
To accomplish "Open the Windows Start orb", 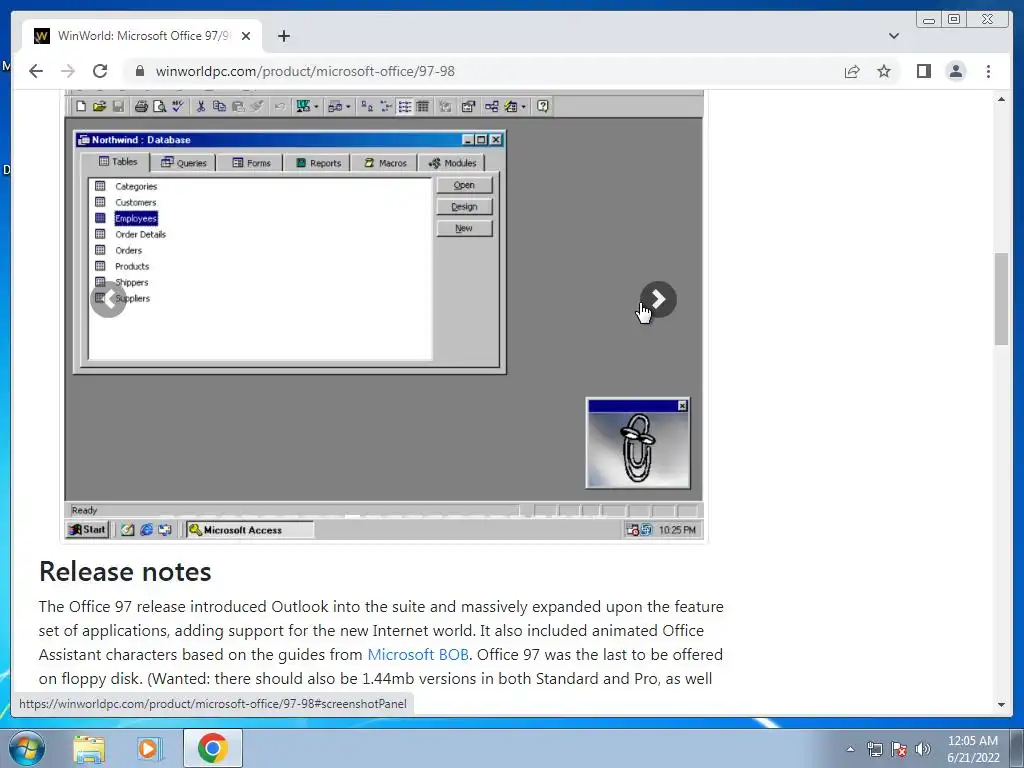I will click(27, 748).
